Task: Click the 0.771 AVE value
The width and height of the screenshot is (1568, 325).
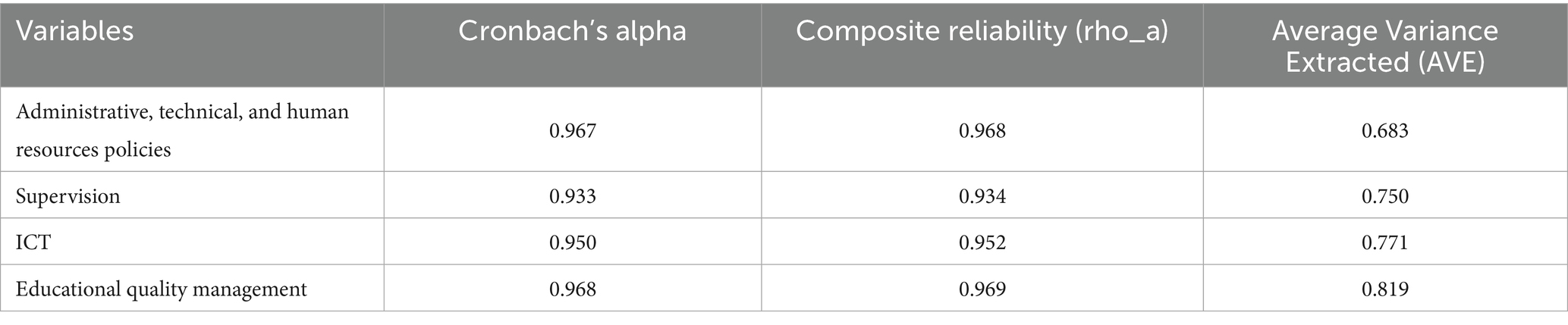Action: click(x=1384, y=242)
